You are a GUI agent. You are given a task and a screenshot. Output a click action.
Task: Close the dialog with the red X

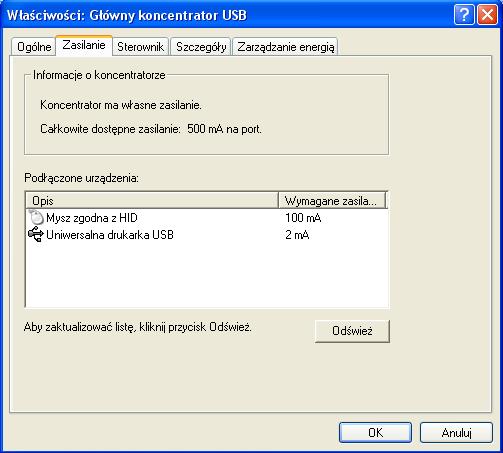pos(488,15)
